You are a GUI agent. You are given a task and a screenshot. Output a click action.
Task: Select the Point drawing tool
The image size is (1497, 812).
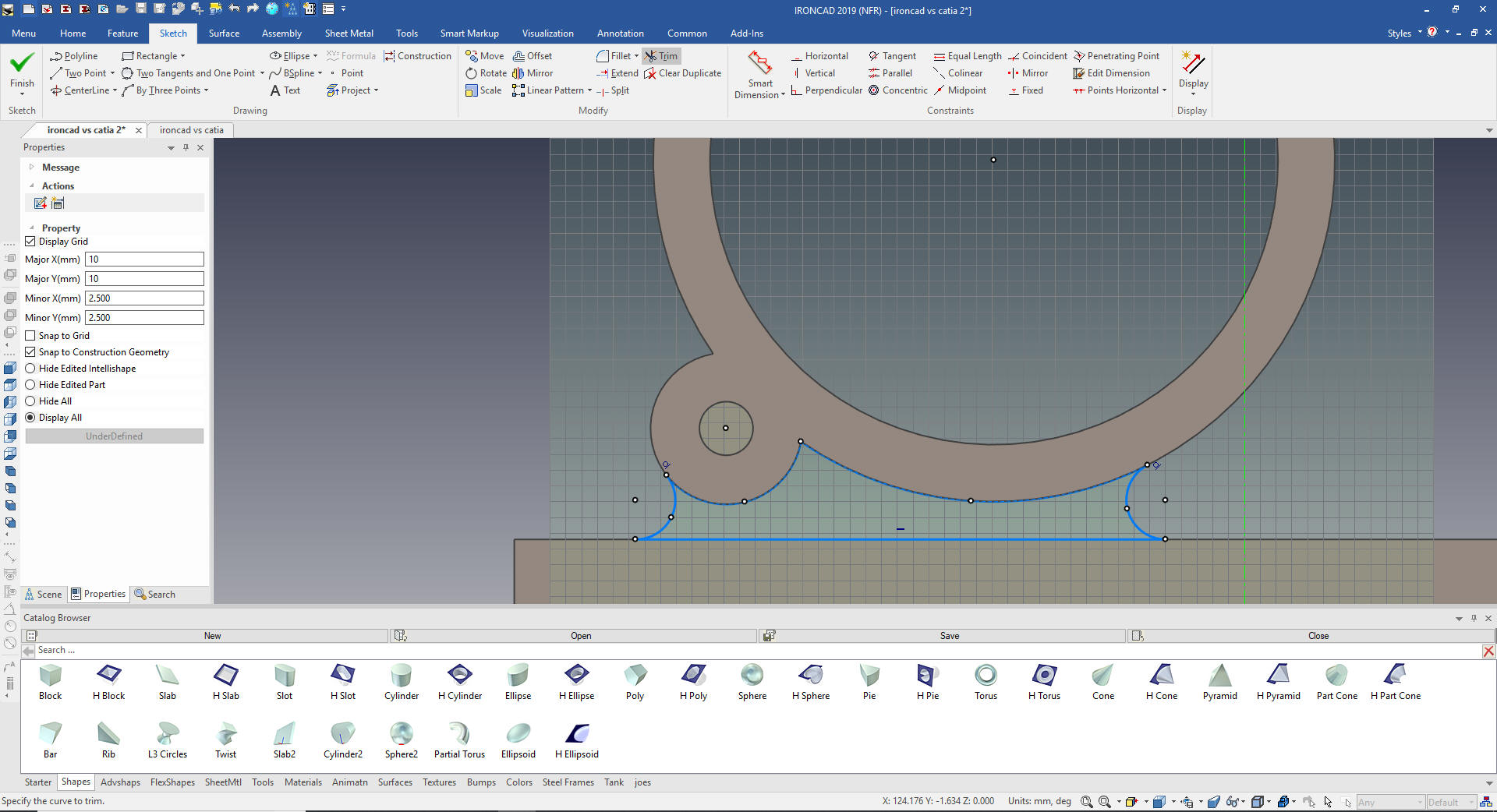(345, 73)
